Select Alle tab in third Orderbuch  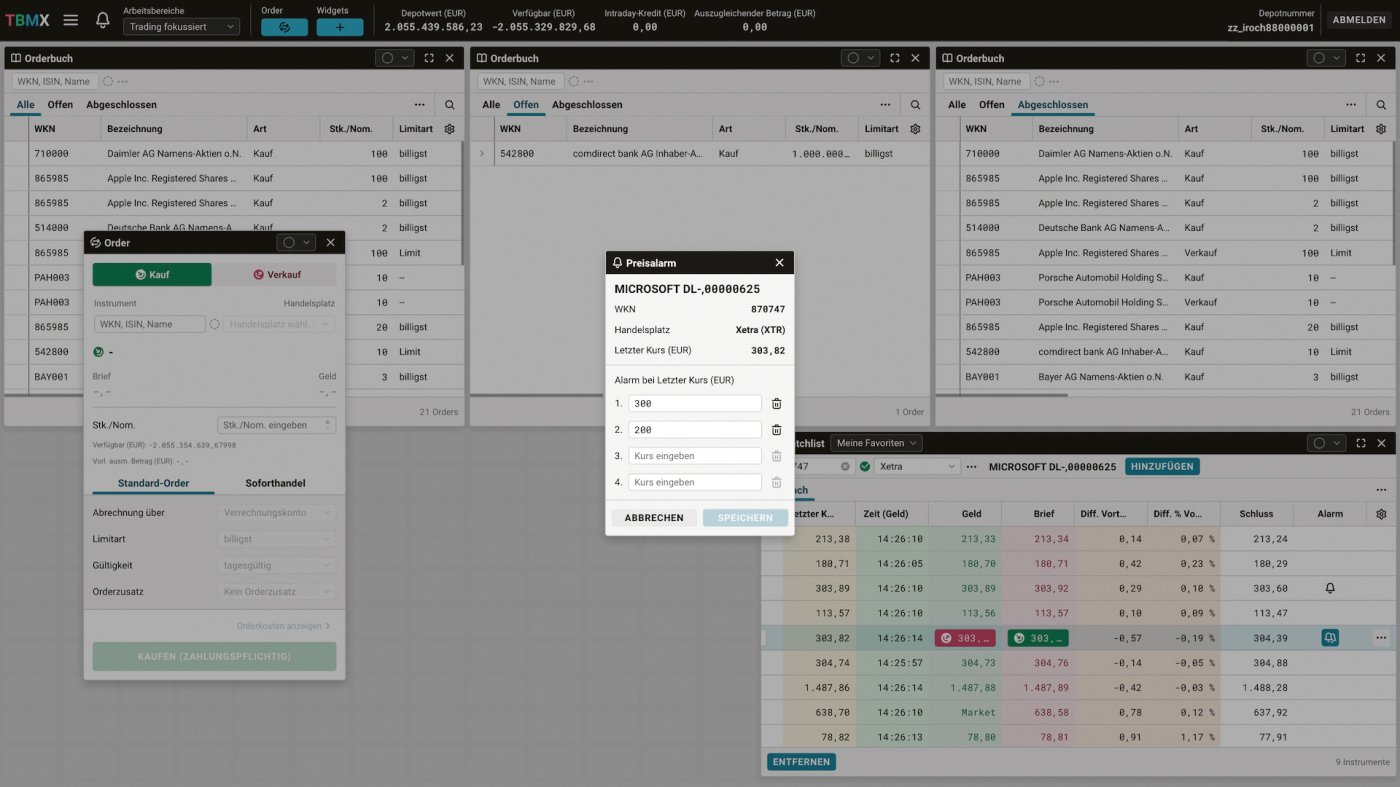[x=956, y=105]
